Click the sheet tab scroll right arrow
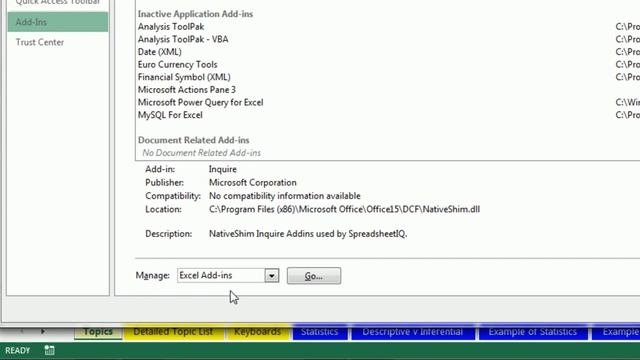The width and height of the screenshot is (640, 360). pos(43,331)
